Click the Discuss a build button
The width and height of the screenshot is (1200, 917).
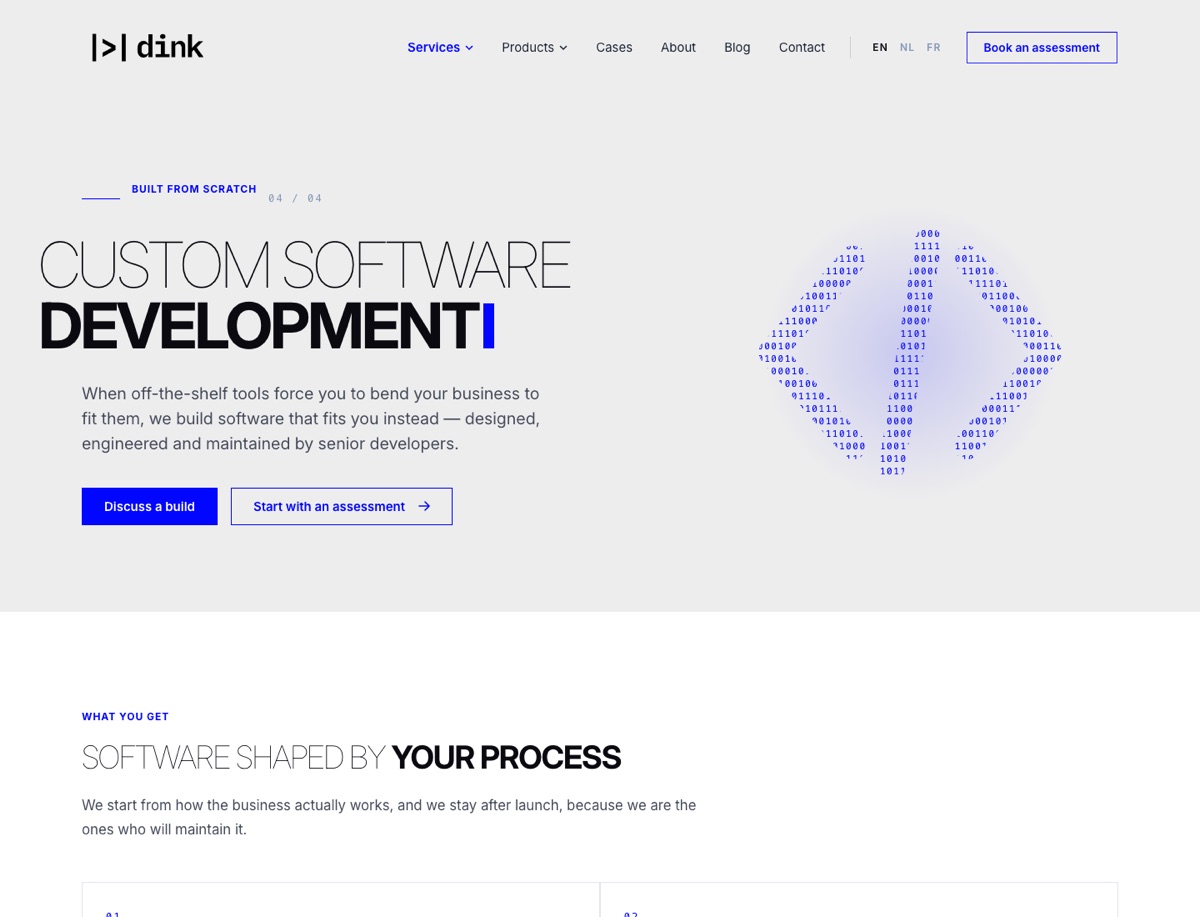pyautogui.click(x=149, y=506)
